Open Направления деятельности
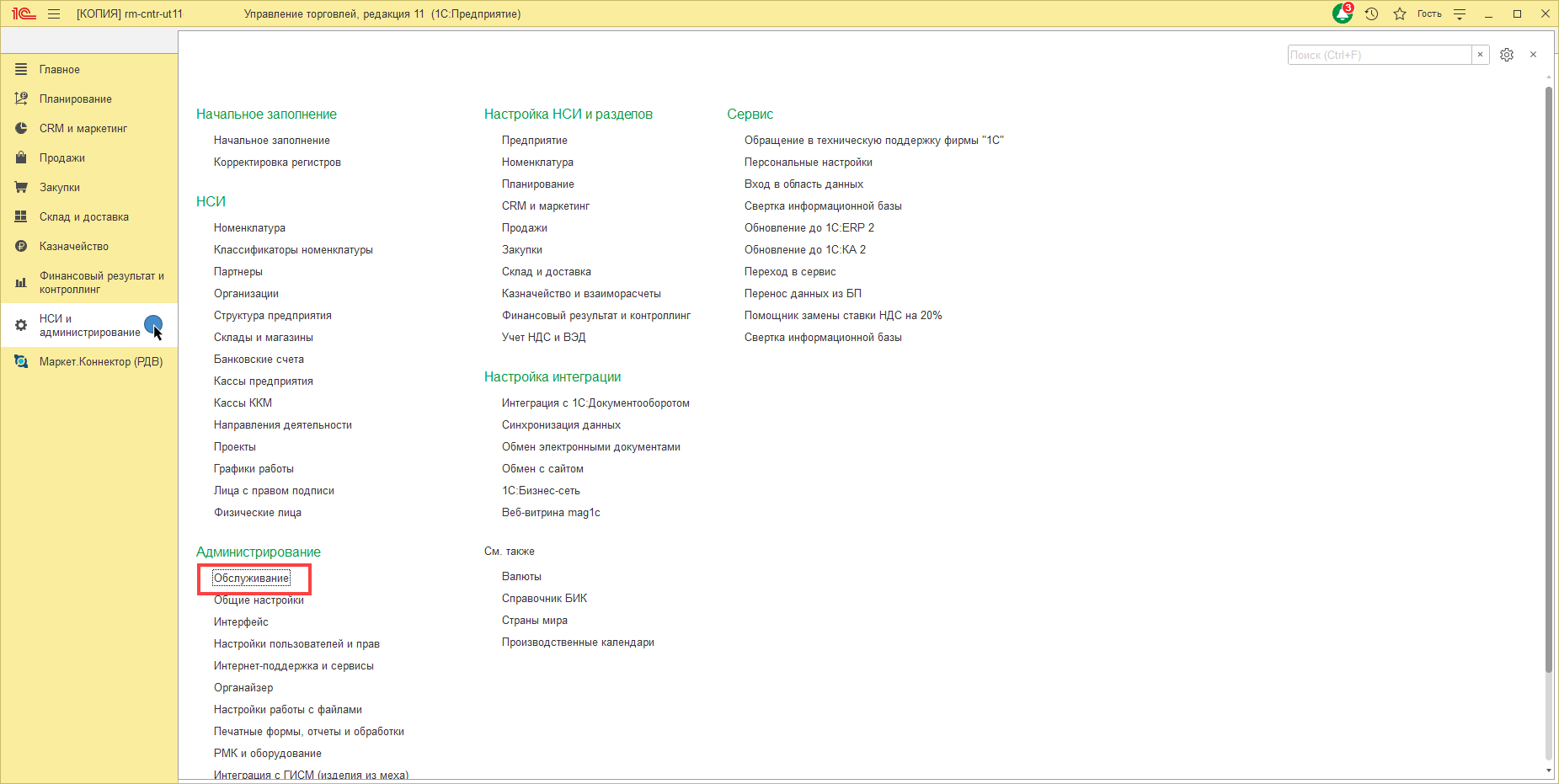Viewport: 1559px width, 784px height. tap(283, 425)
